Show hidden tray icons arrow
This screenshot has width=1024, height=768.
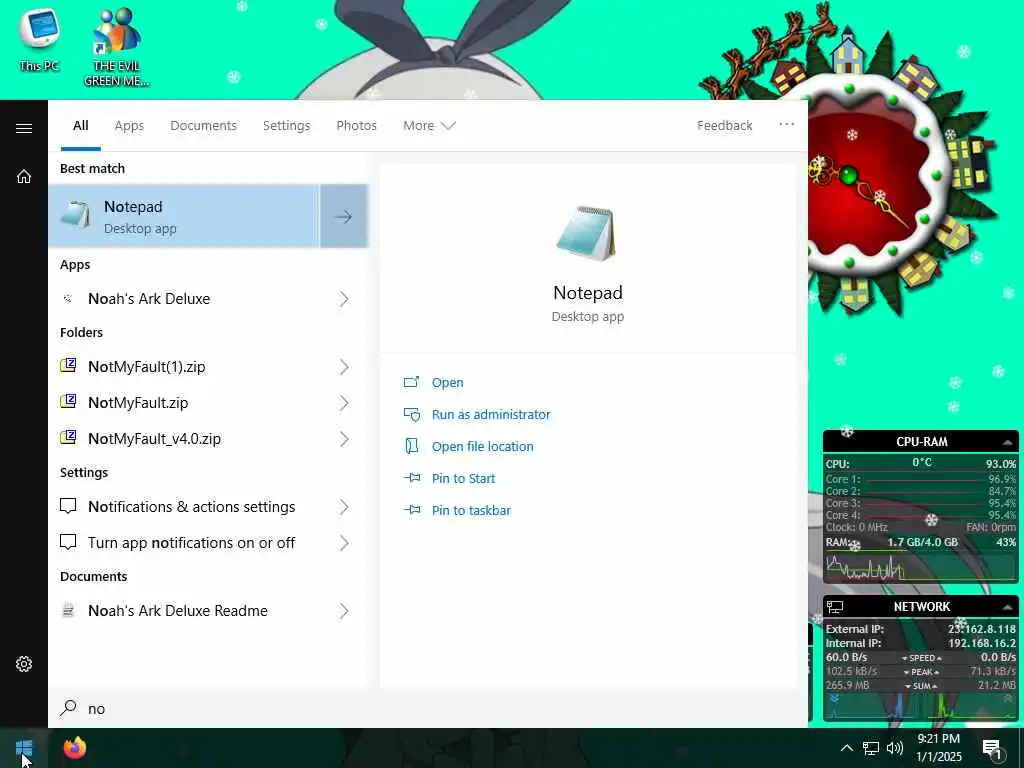(x=846, y=748)
